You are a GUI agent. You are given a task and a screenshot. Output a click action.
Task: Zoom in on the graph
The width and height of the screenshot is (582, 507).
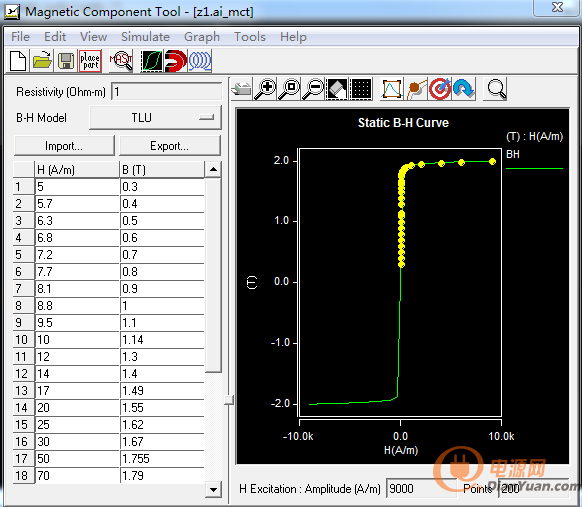pos(265,89)
